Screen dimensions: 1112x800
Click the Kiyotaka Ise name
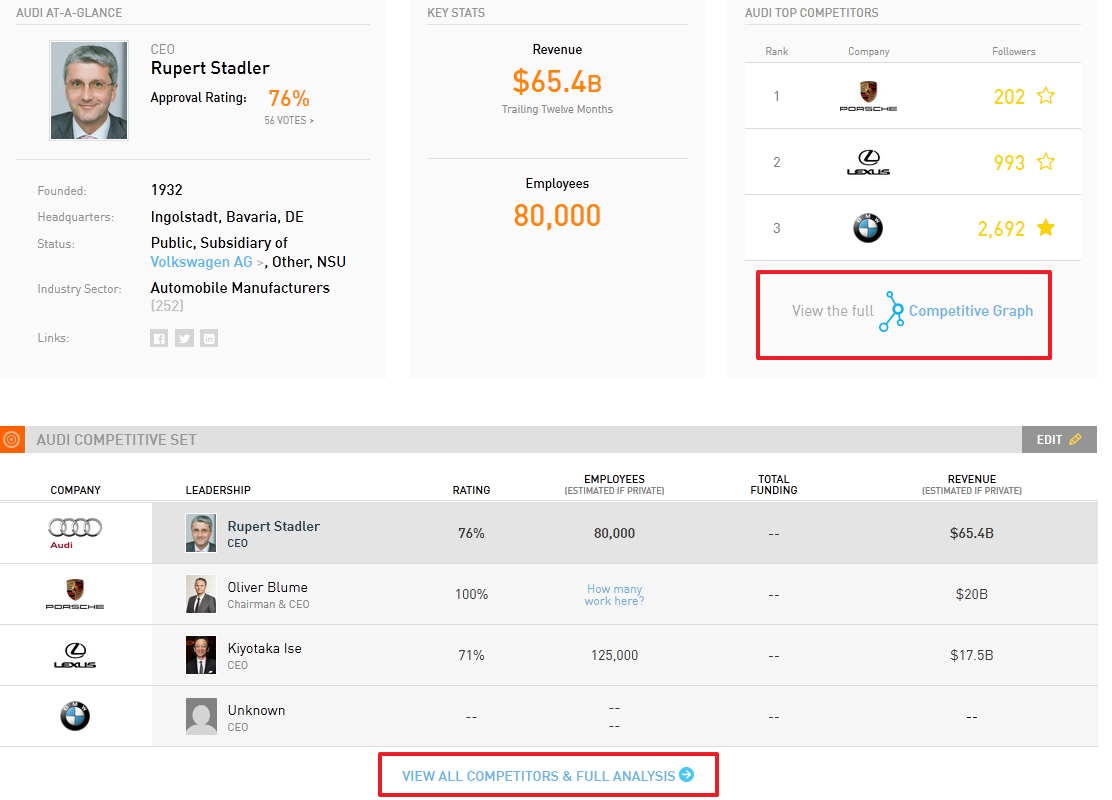(x=265, y=648)
